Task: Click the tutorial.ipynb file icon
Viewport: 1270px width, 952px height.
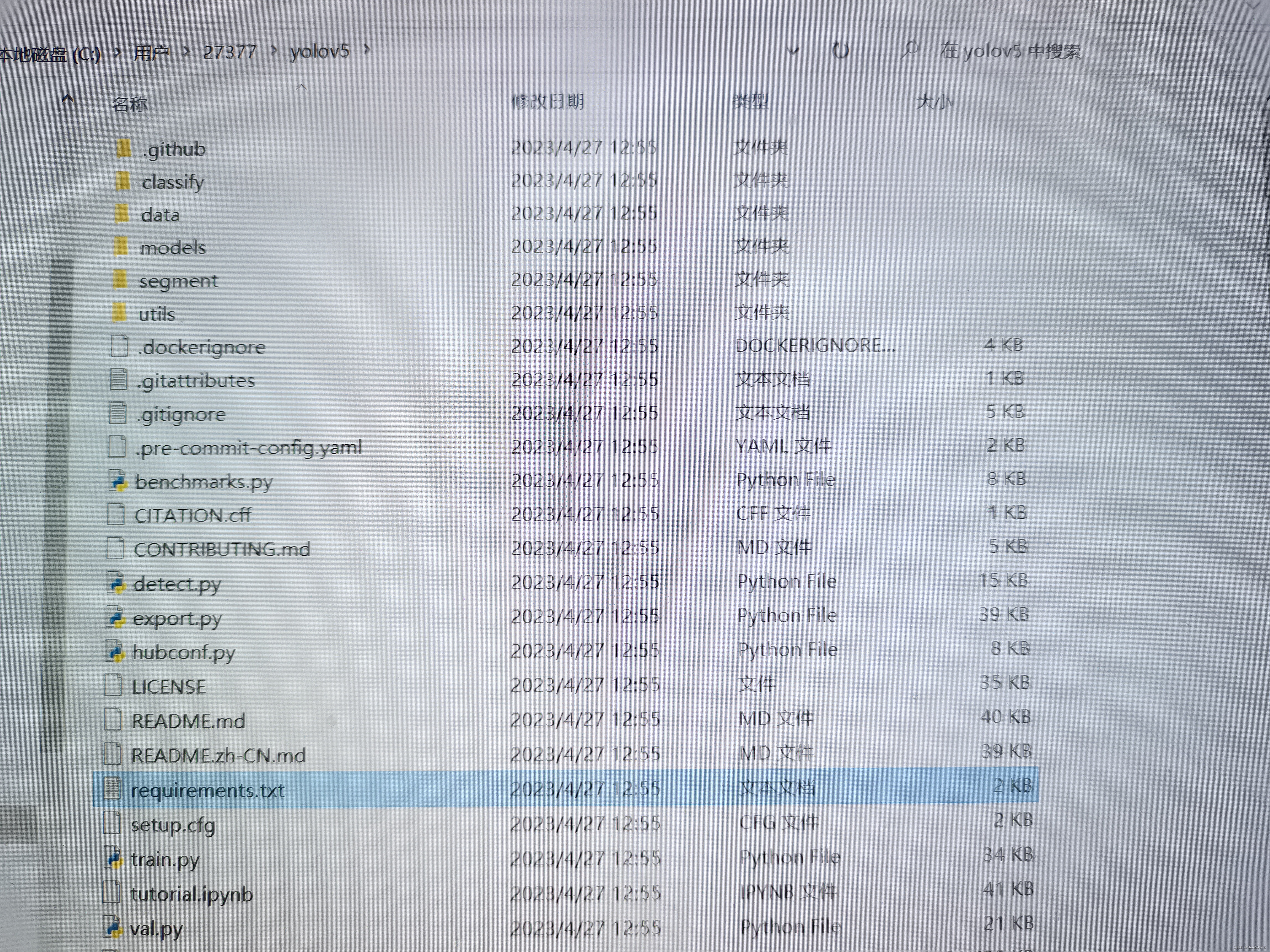Action: pyautogui.click(x=111, y=892)
